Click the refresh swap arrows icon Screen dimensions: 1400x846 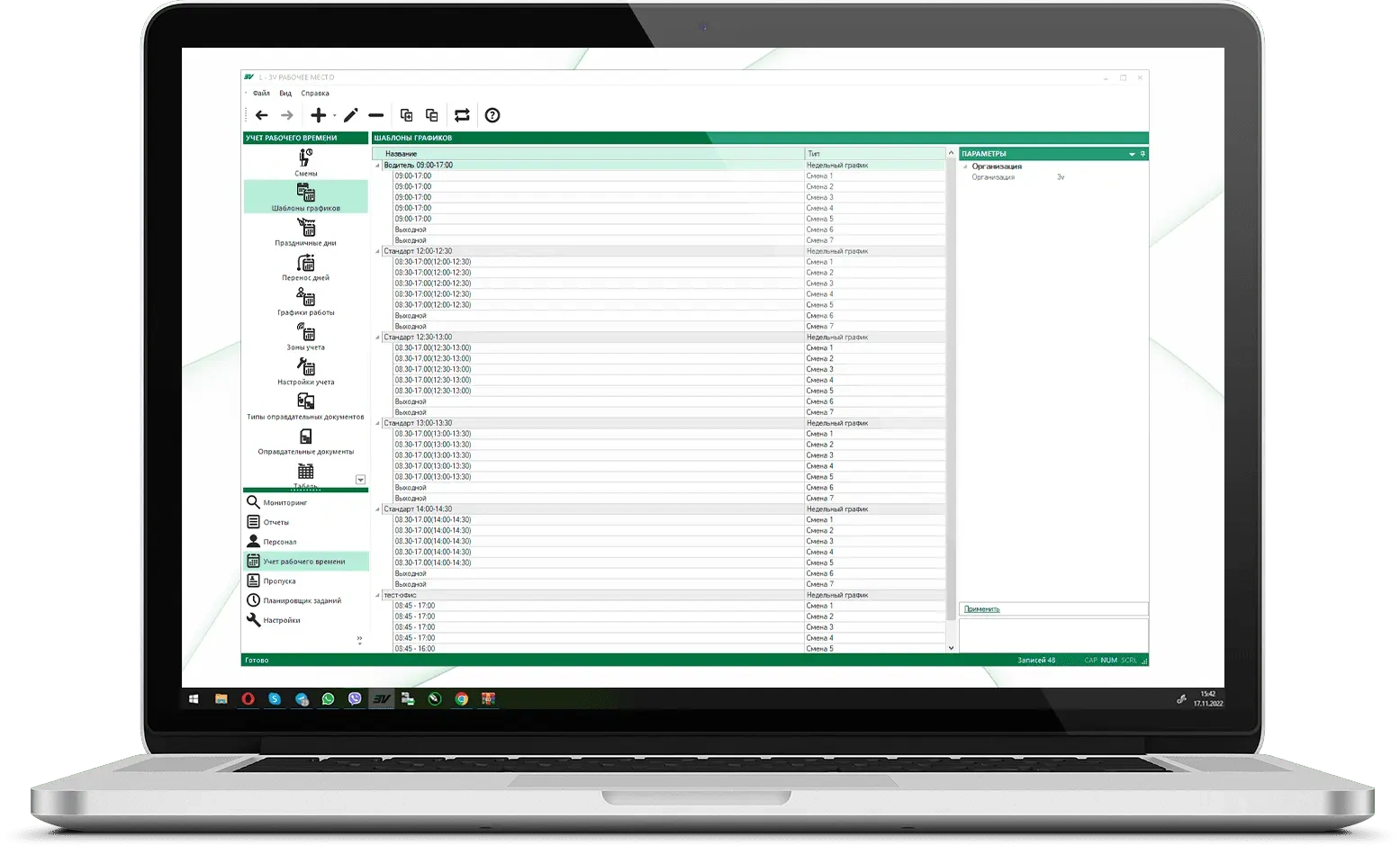[462, 115]
